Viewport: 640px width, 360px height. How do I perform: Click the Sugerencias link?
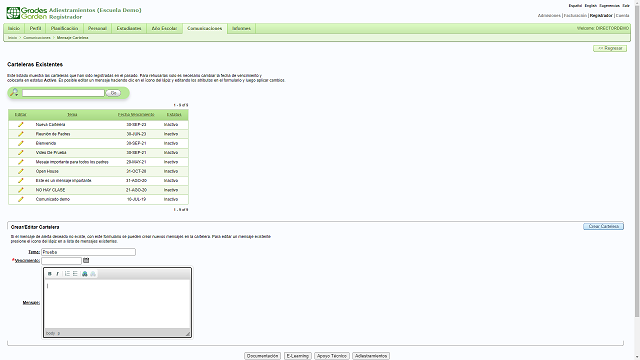pos(609,6)
